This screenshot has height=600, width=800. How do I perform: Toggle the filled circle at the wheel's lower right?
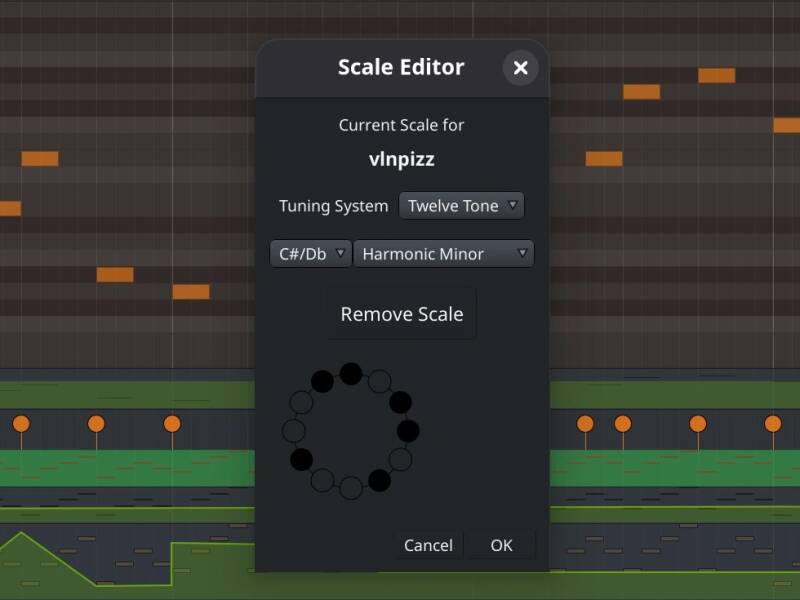tap(380, 480)
